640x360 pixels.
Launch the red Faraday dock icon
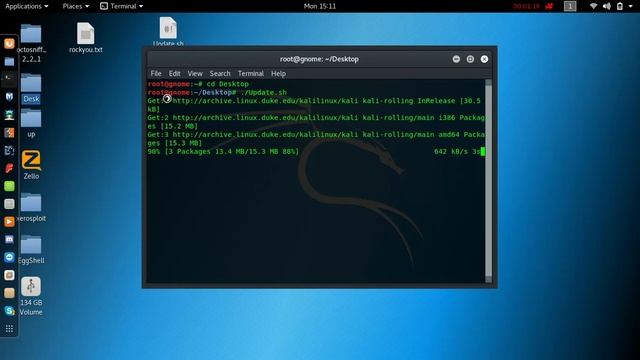9,168
